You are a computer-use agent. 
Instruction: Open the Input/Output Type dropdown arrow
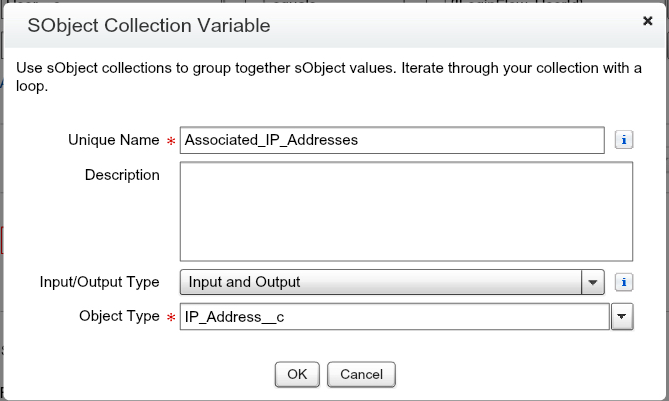(x=594, y=282)
